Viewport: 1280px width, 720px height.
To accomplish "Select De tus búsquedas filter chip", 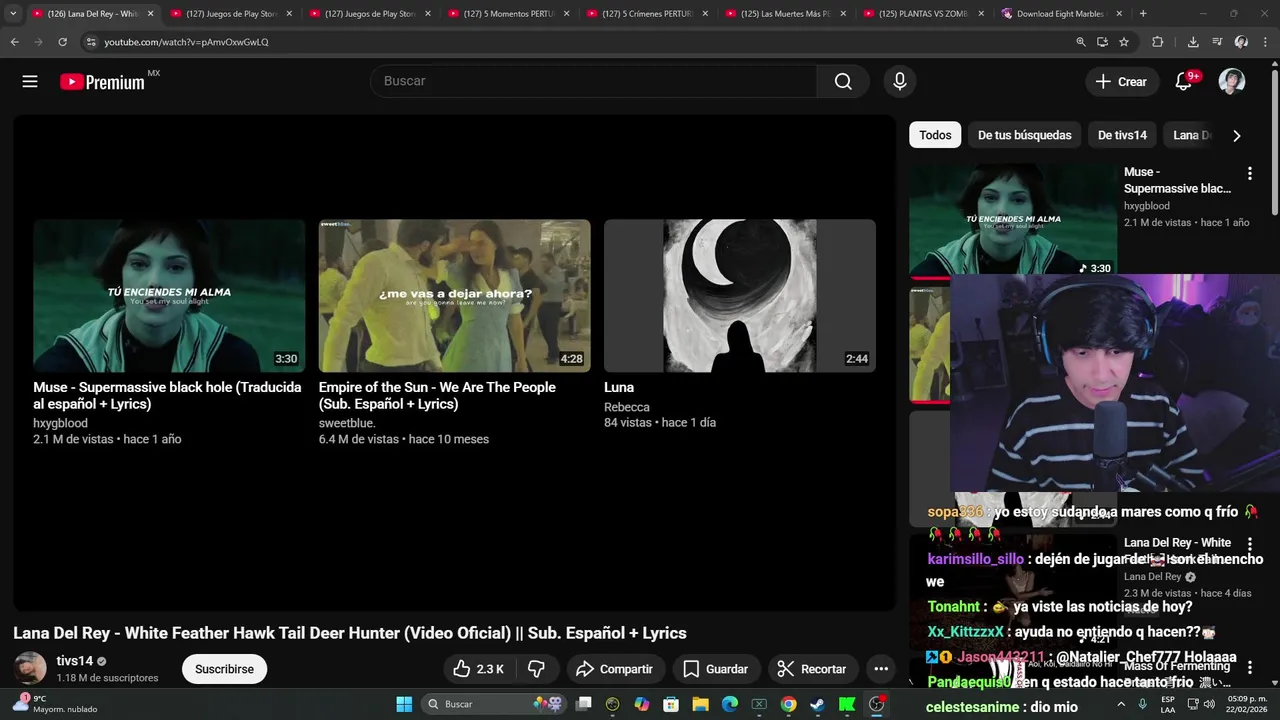I will coord(1024,135).
